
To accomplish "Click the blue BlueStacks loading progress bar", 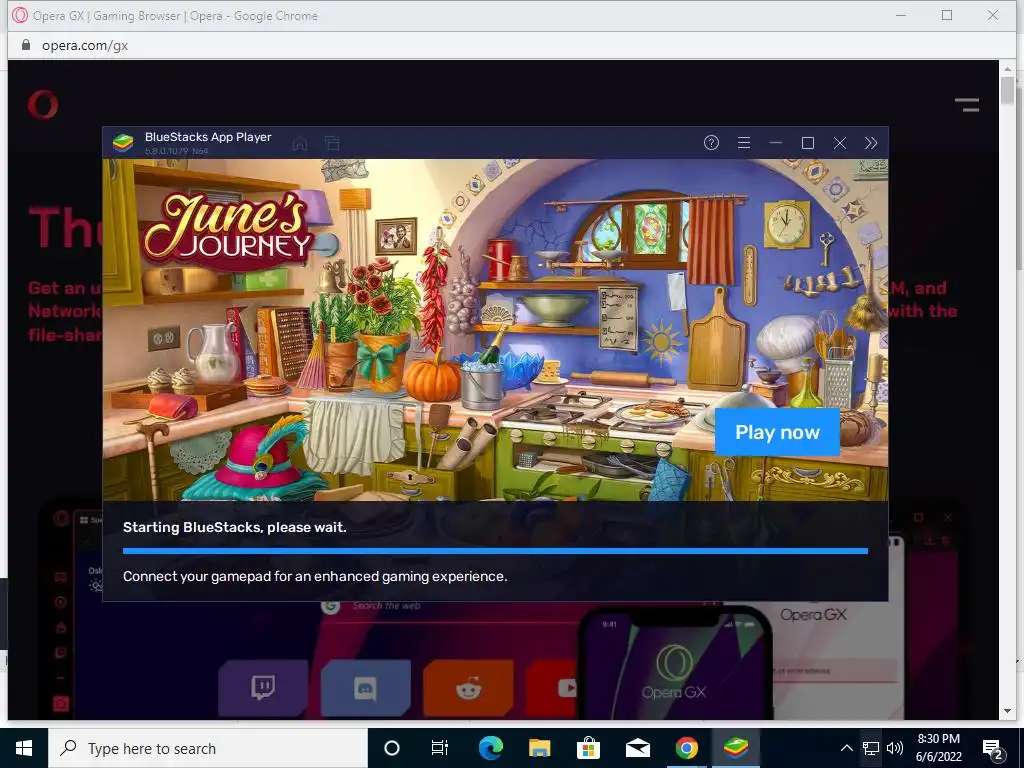I will 495,551.
